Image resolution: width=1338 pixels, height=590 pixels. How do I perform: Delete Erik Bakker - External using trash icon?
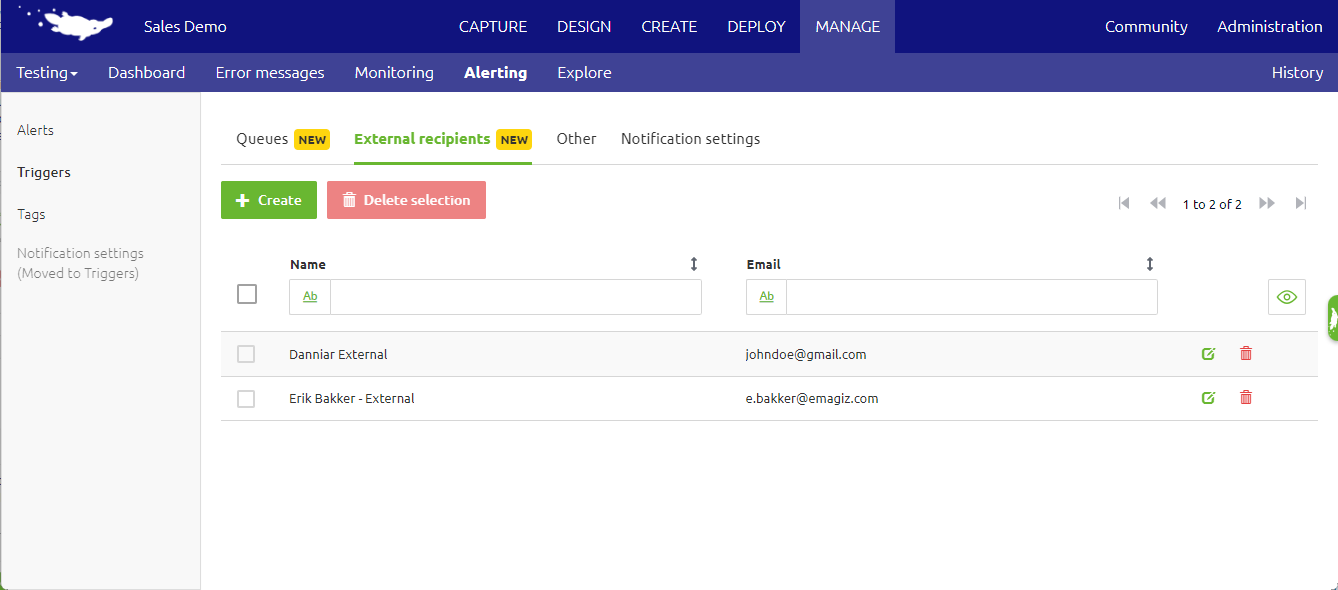(x=1245, y=397)
